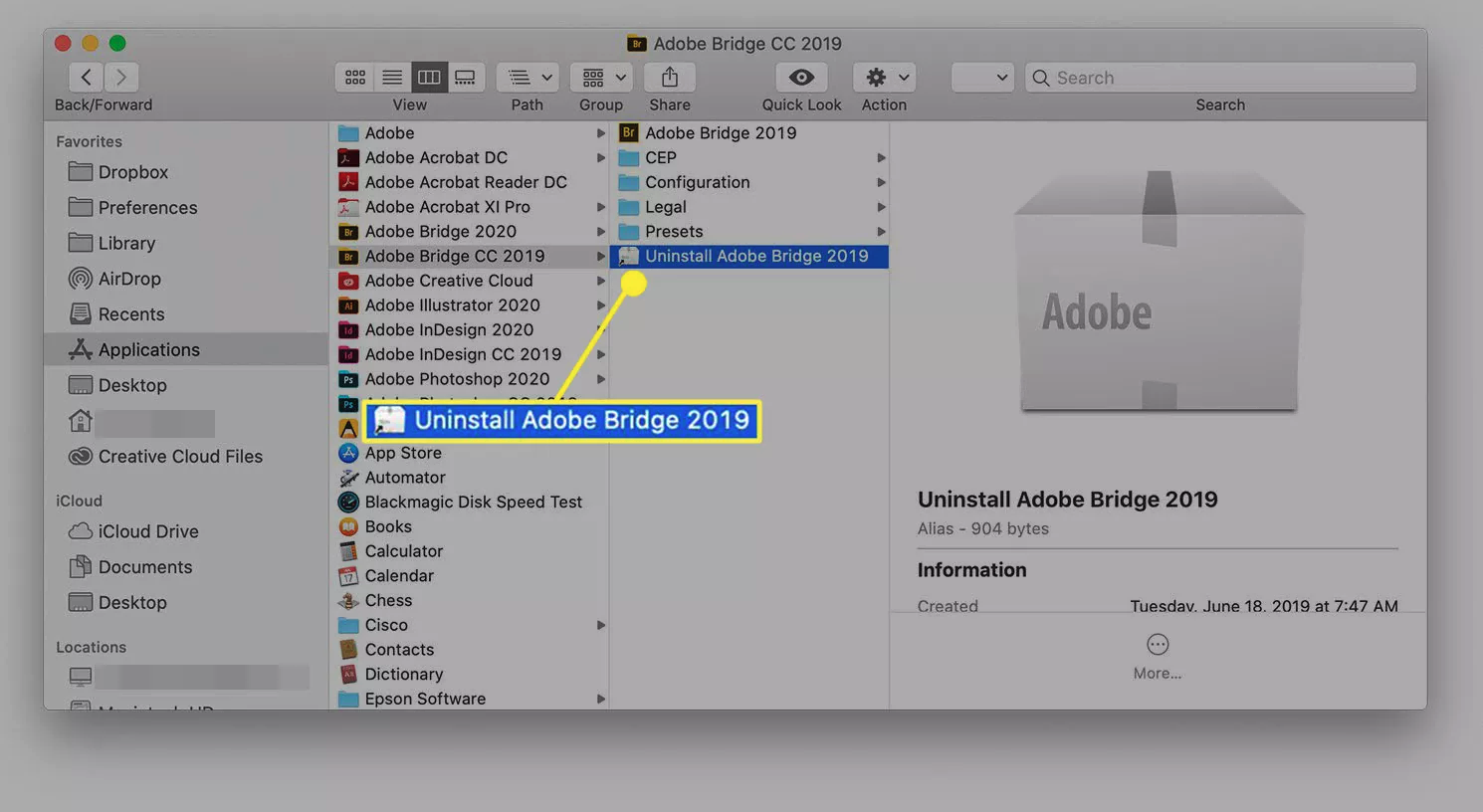Select Contacts application
Image resolution: width=1483 pixels, height=812 pixels.
coord(468,650)
